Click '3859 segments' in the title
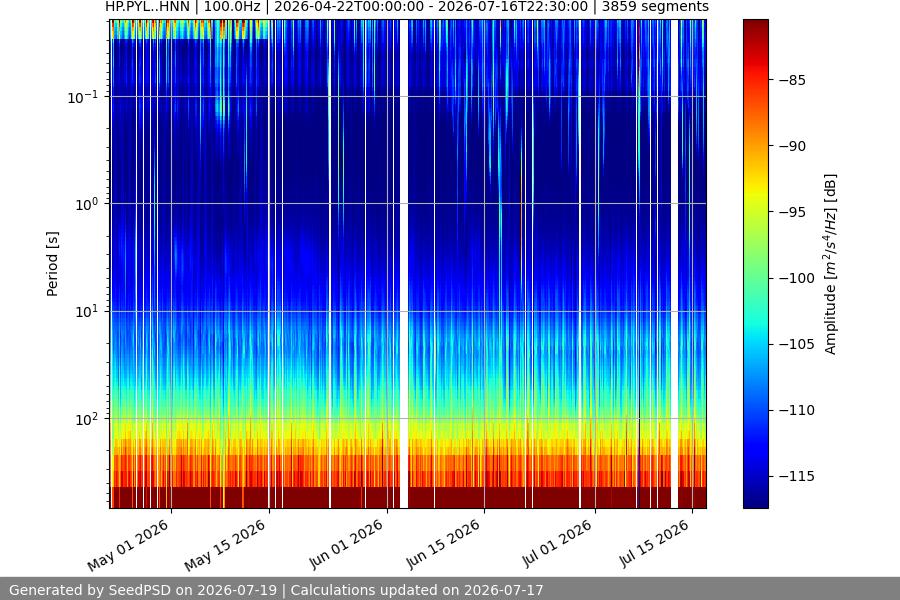Screen dimensions: 900x600 point(655,7)
